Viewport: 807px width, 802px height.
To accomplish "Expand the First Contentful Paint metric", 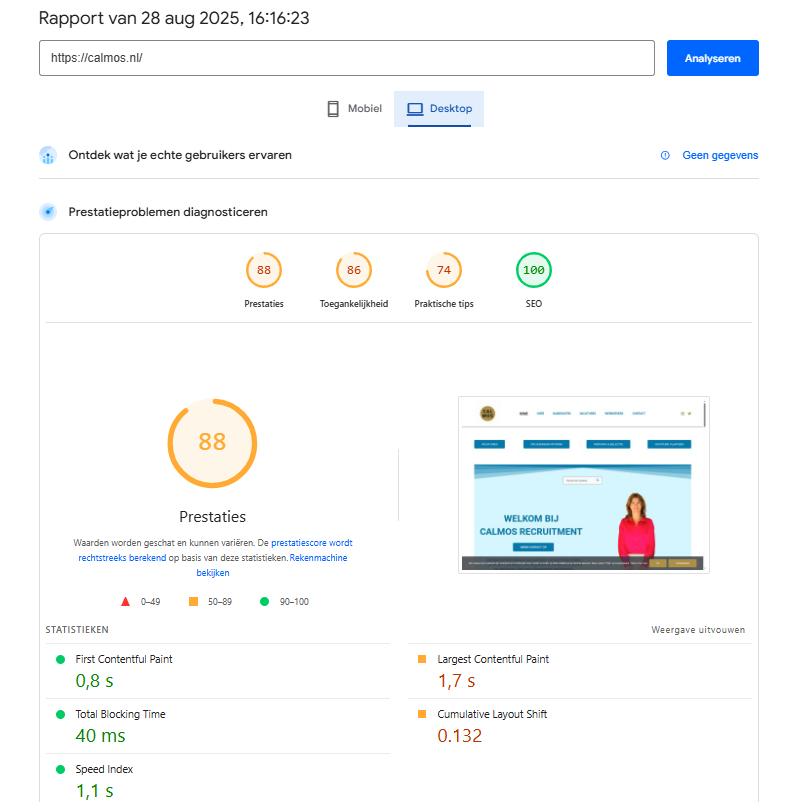I will point(124,660).
